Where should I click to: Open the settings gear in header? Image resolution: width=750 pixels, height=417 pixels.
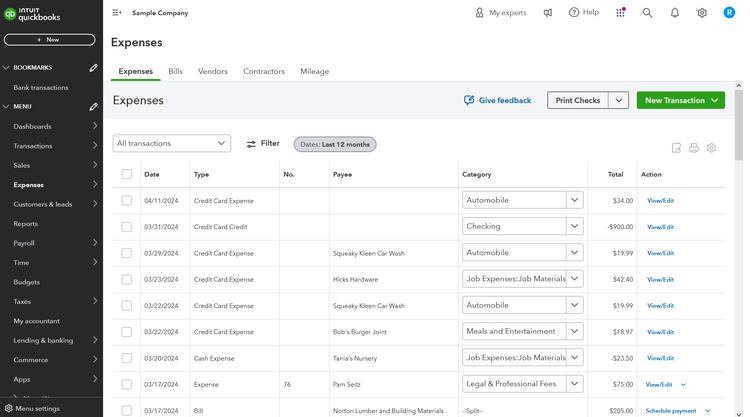[x=702, y=12]
